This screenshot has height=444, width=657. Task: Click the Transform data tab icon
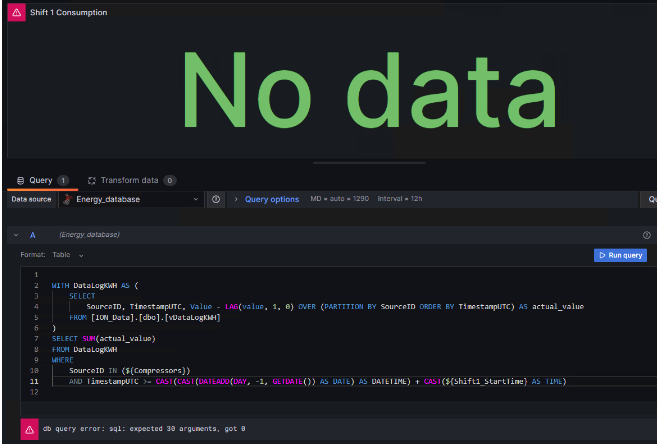[92, 181]
